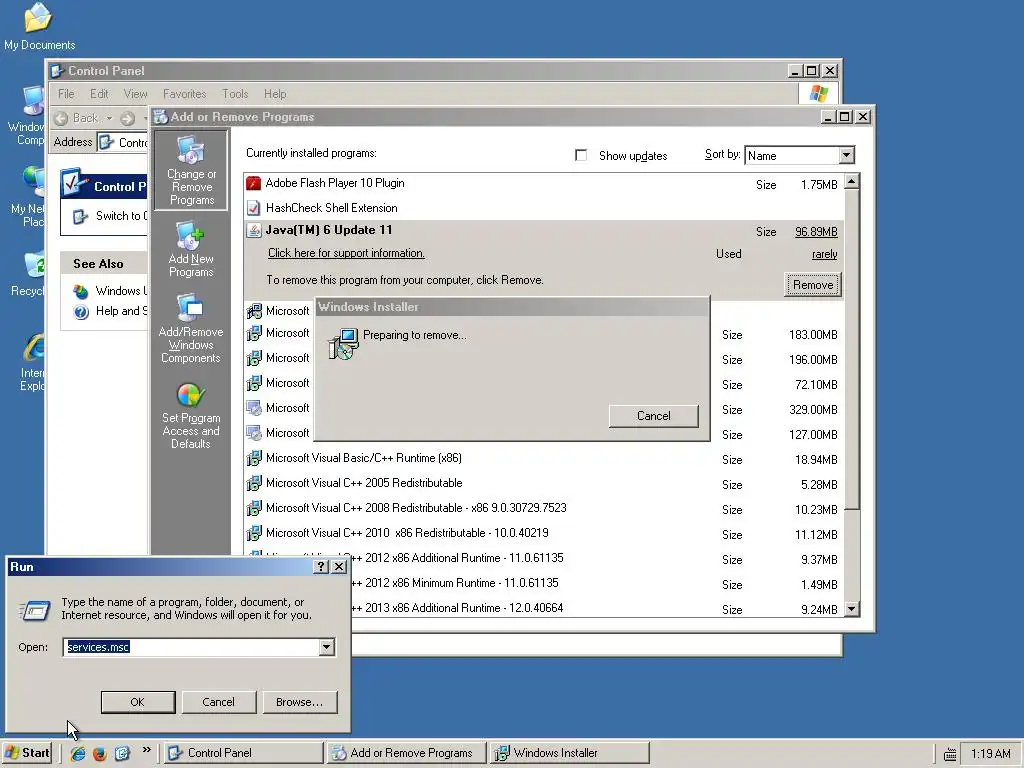The image size is (1024, 768).
Task: Click the clock showing 1:19 AM
Action: (x=990, y=754)
